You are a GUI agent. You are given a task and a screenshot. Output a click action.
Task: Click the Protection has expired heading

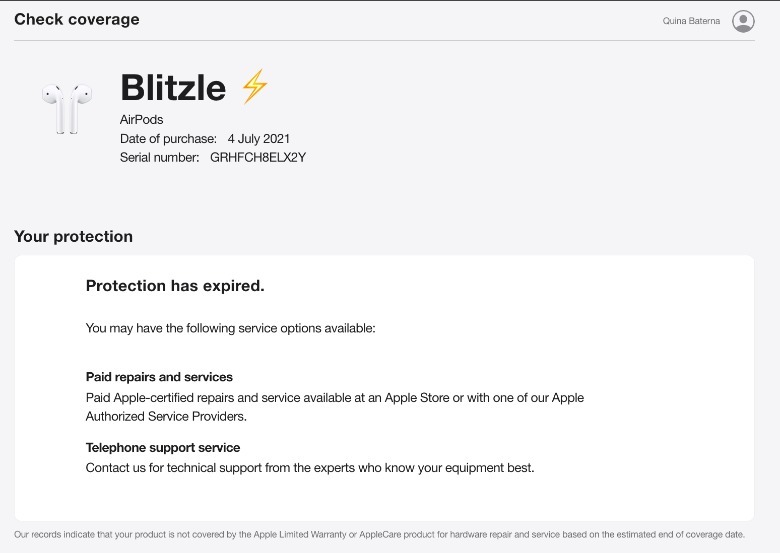pos(175,286)
